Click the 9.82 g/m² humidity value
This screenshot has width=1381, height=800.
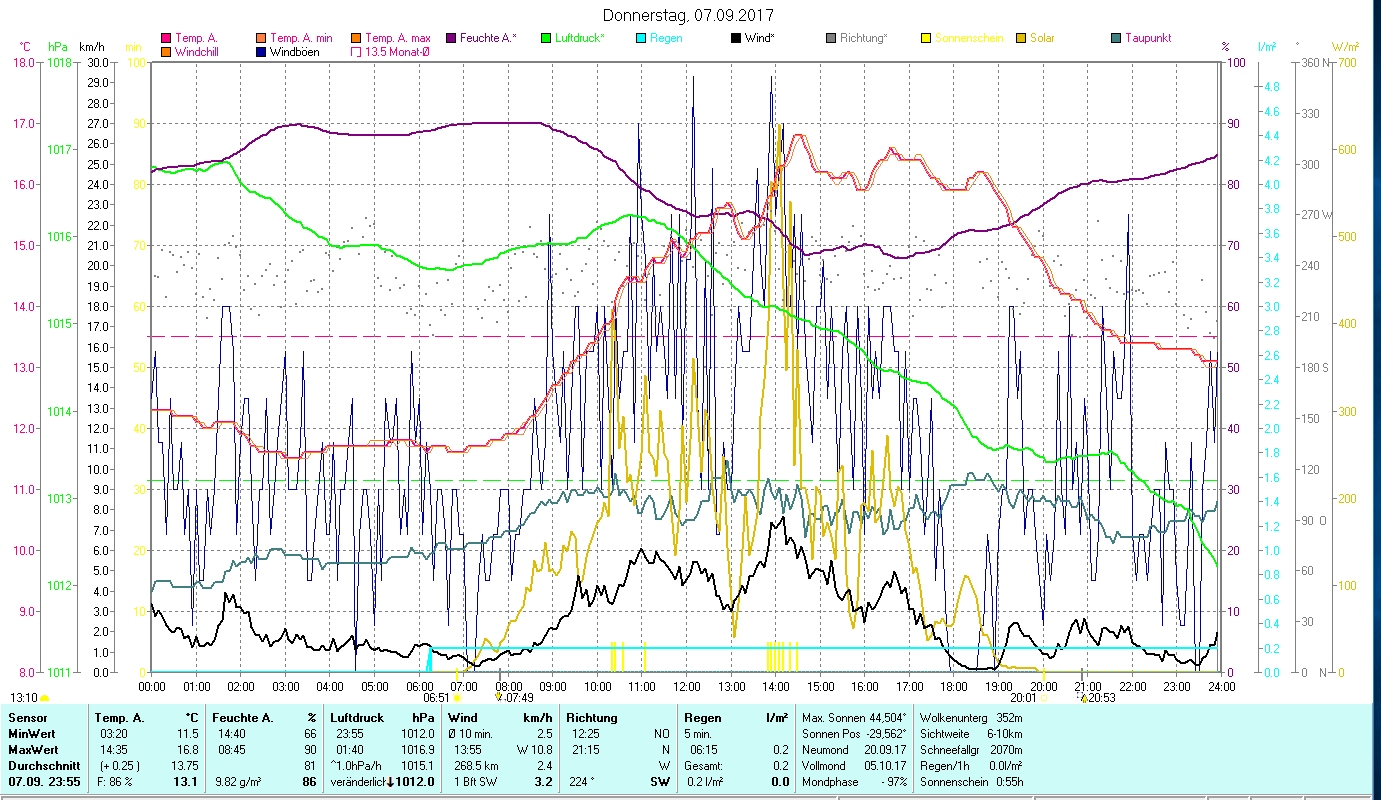pyautogui.click(x=236, y=782)
